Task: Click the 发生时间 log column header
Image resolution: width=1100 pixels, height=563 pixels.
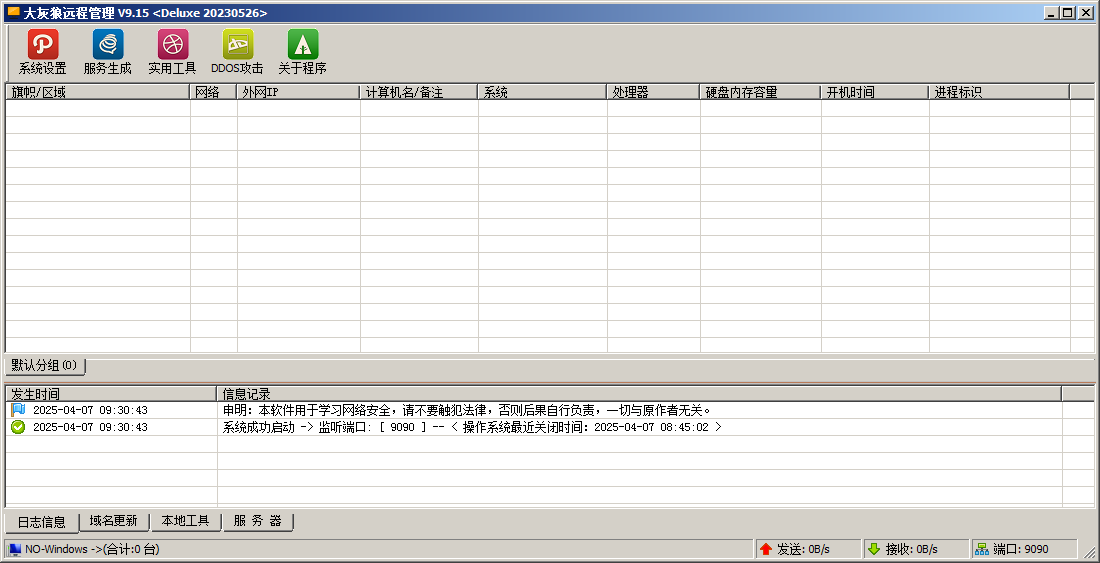Action: click(x=110, y=394)
